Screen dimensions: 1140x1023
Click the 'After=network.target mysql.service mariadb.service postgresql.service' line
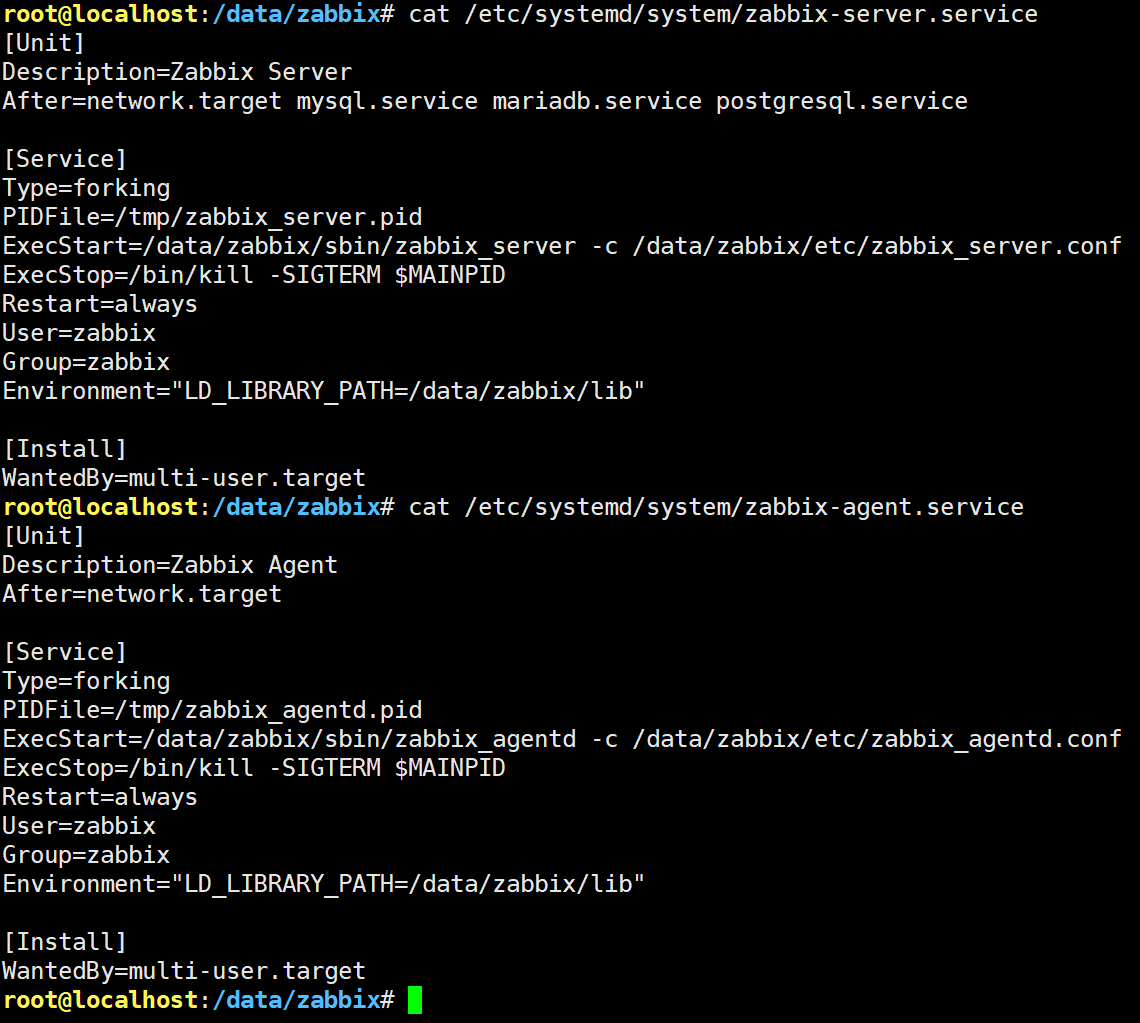pos(485,101)
